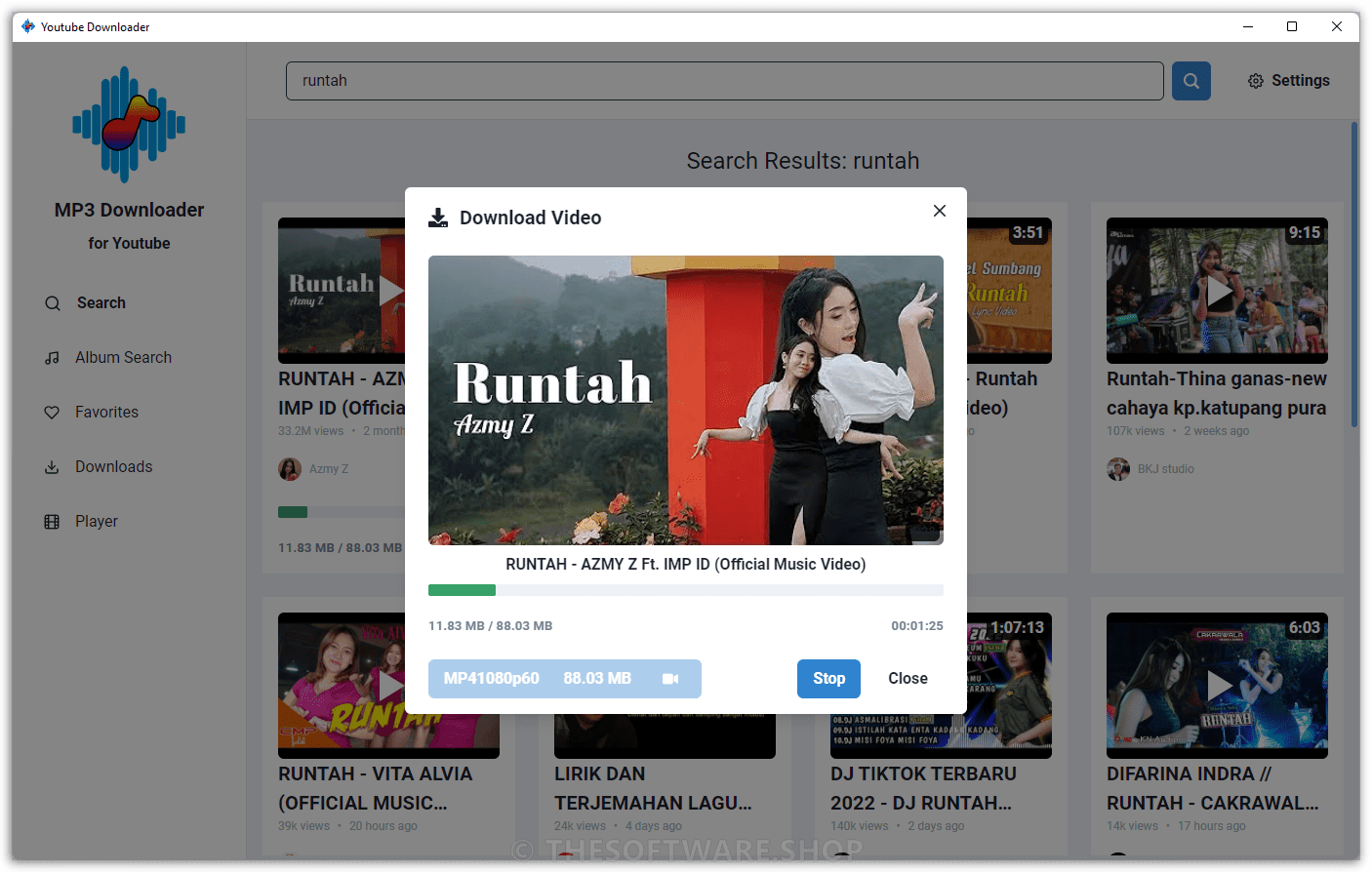Image resolution: width=1372 pixels, height=872 pixels.
Task: Click the Runtah Azmy Z preview image in the dialog
Action: (x=686, y=400)
